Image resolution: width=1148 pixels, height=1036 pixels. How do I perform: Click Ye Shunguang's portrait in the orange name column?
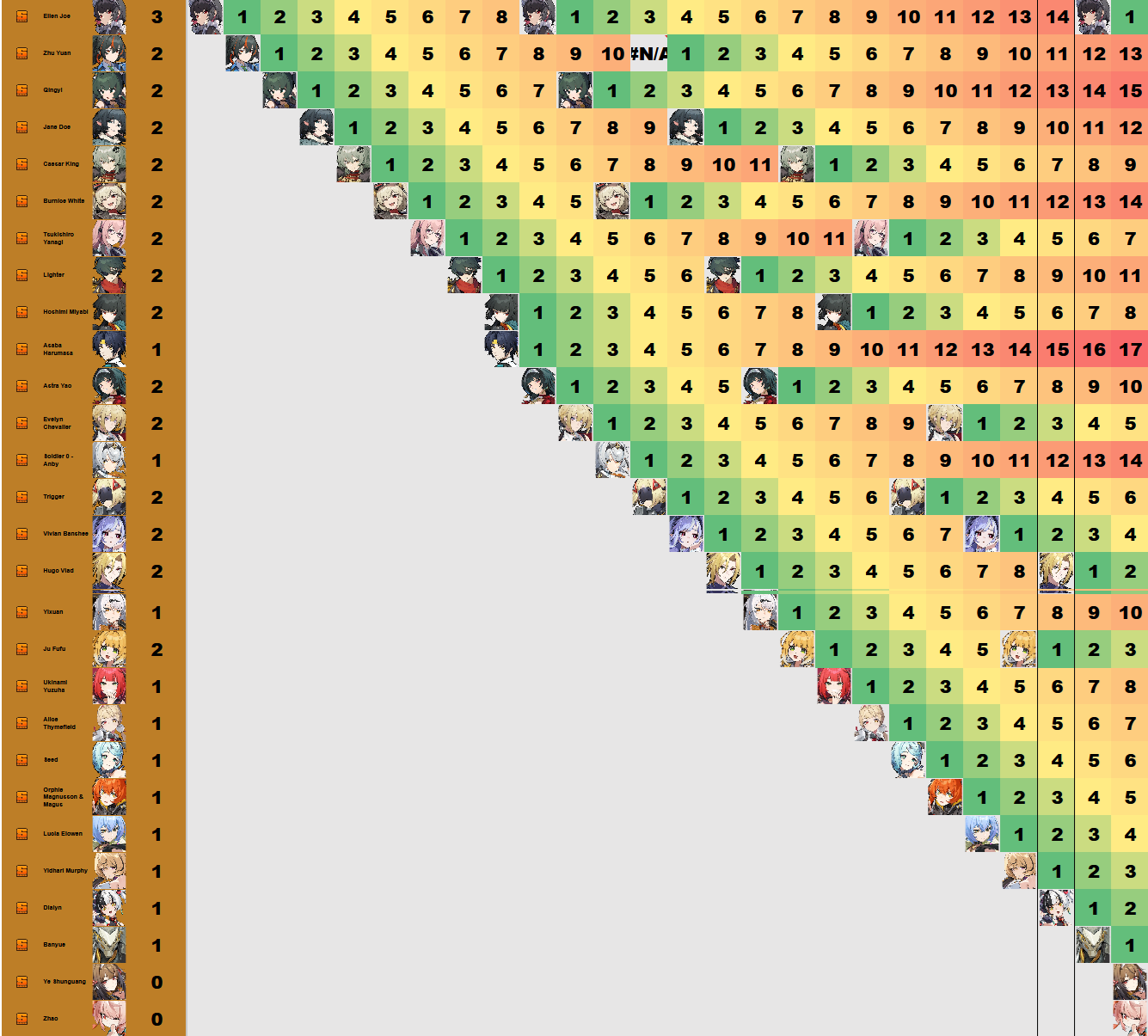[109, 982]
